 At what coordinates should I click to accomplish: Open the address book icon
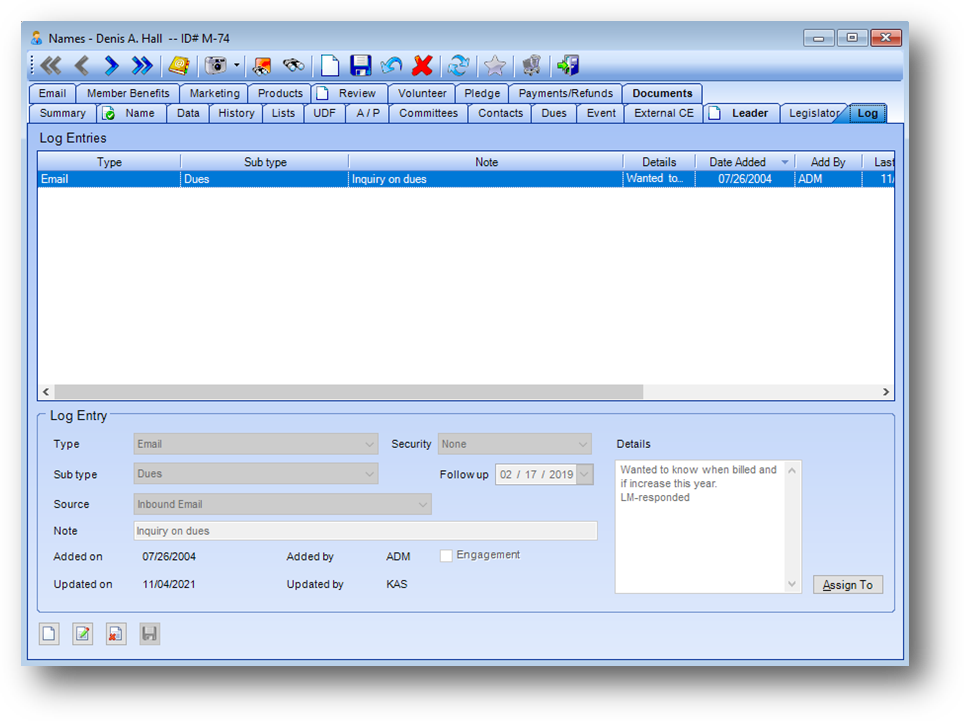(x=179, y=65)
